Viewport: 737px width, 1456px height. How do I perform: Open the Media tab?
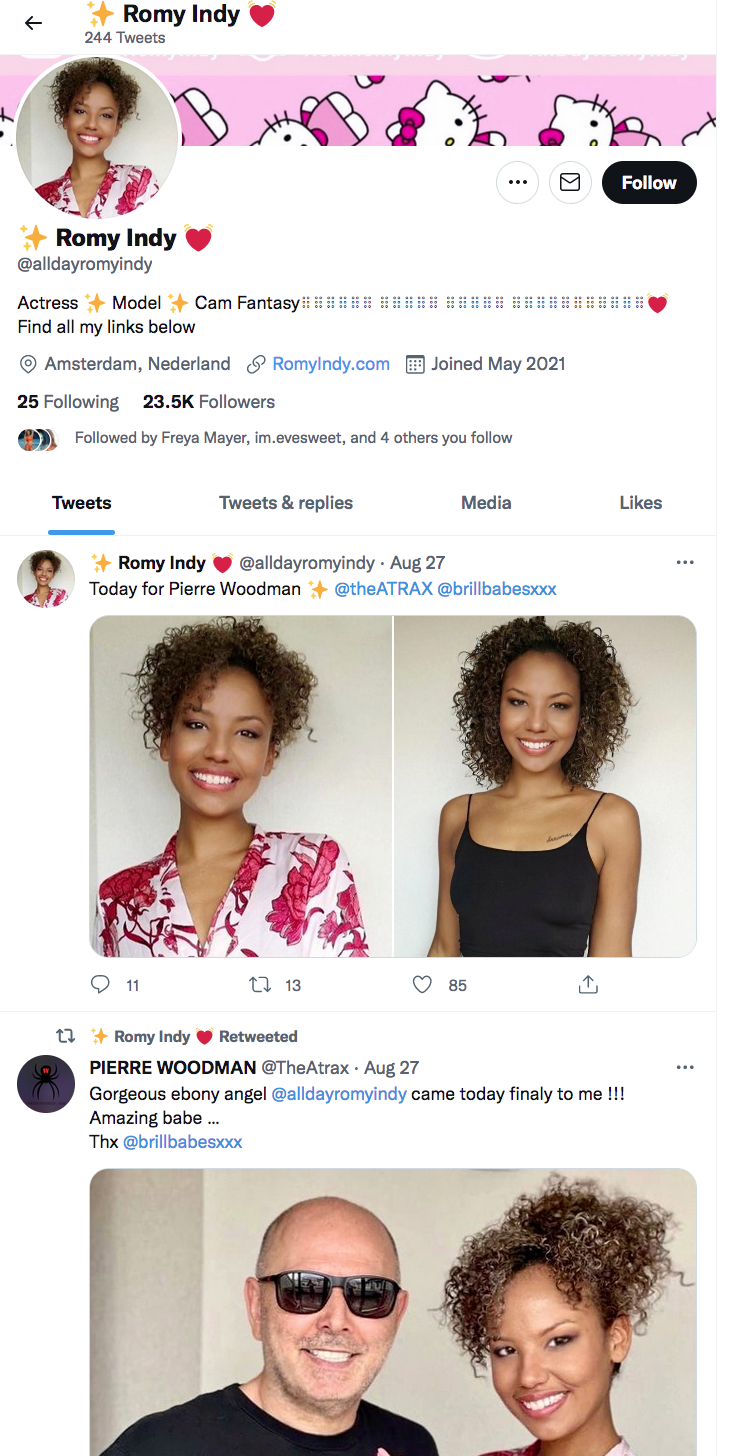tap(486, 503)
